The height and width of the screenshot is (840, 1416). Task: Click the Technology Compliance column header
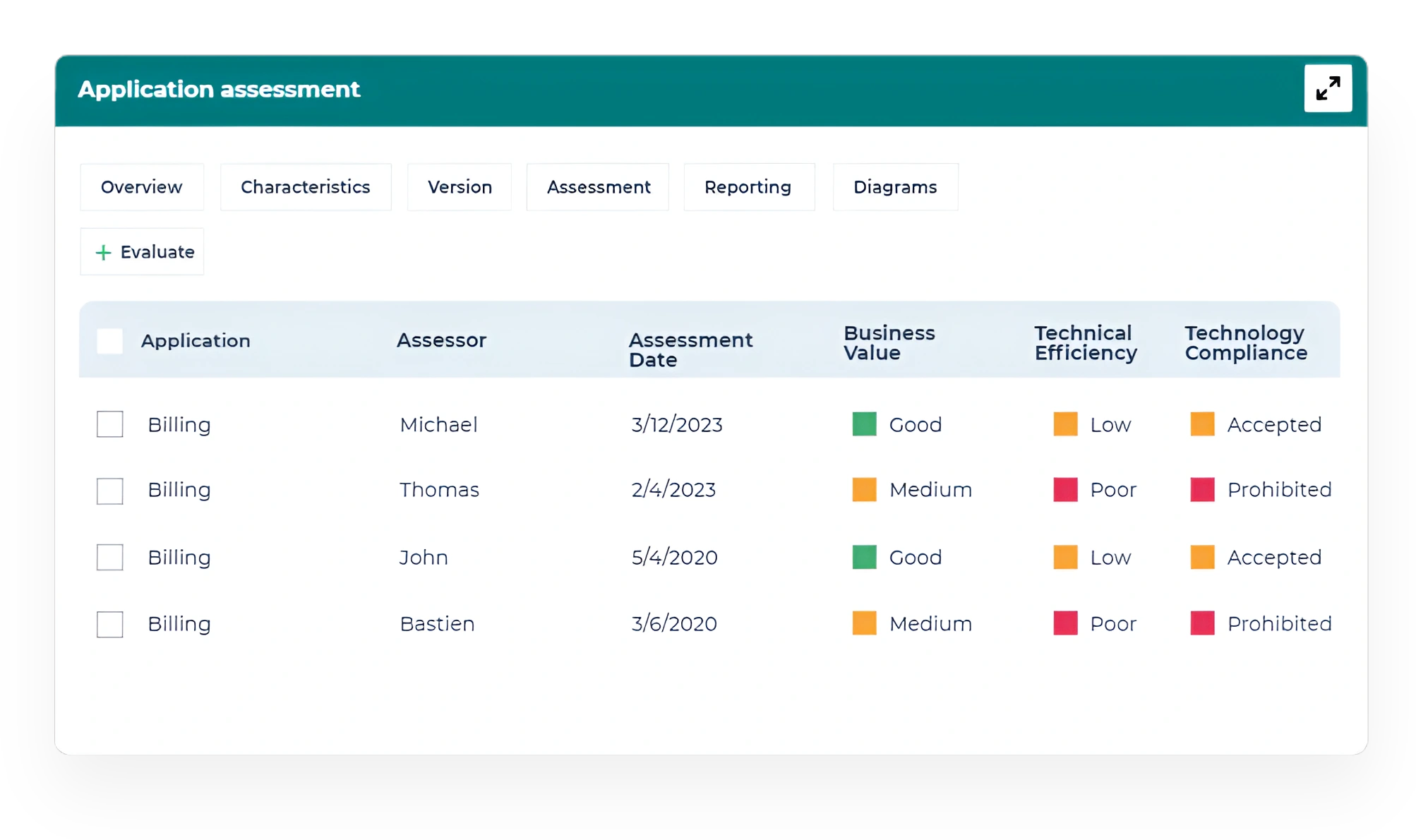[1246, 343]
